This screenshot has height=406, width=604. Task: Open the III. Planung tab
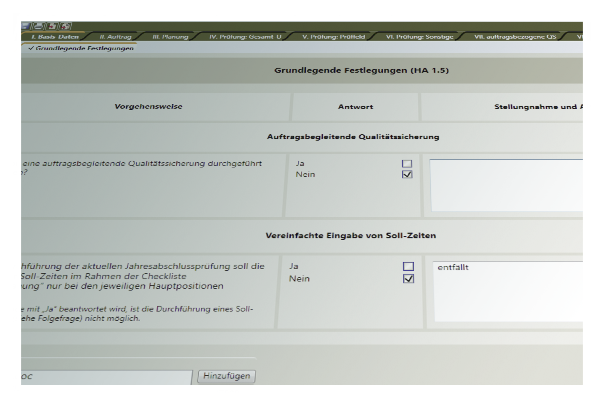coord(170,37)
